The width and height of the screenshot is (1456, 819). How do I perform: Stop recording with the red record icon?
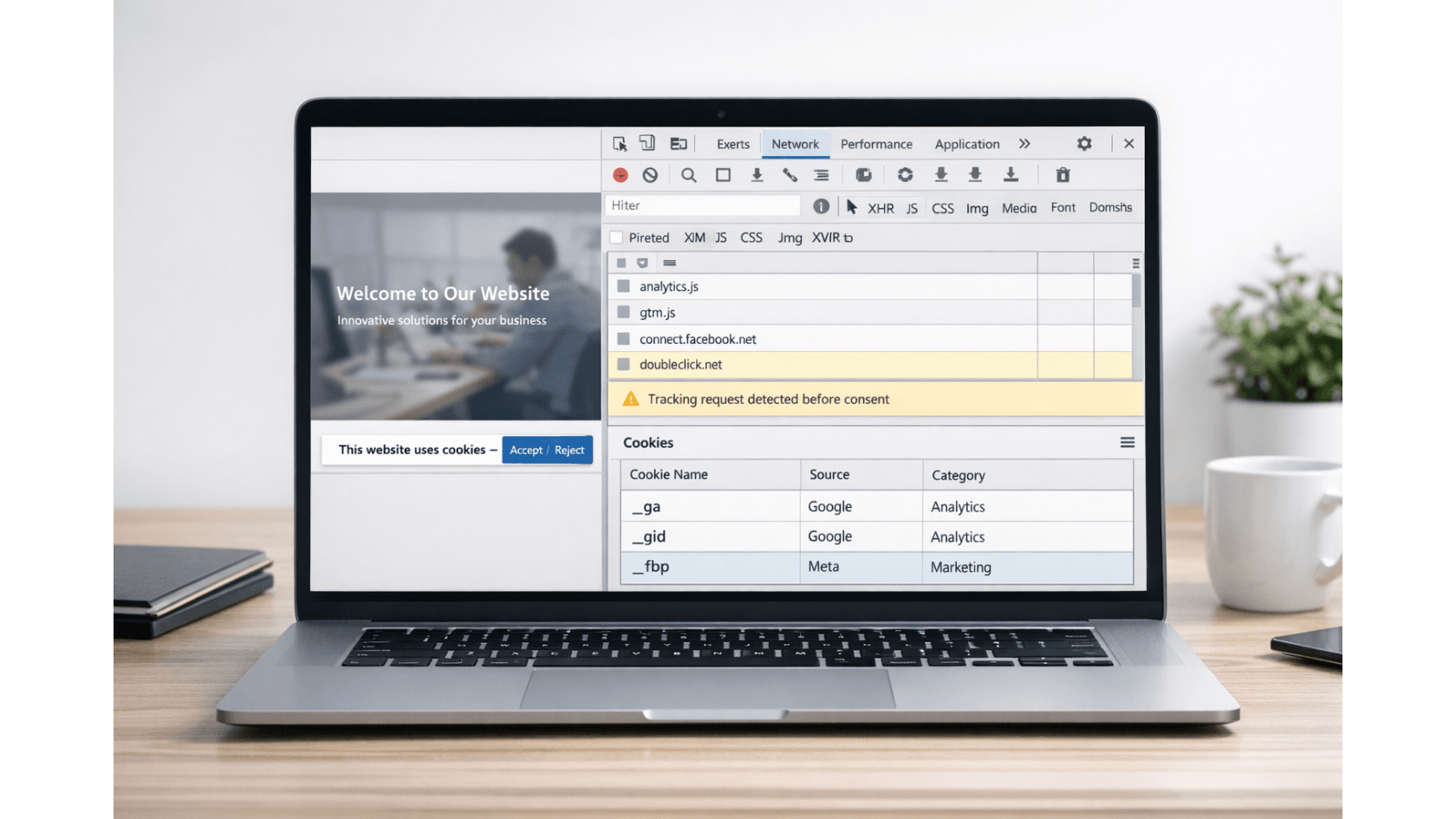[621, 175]
